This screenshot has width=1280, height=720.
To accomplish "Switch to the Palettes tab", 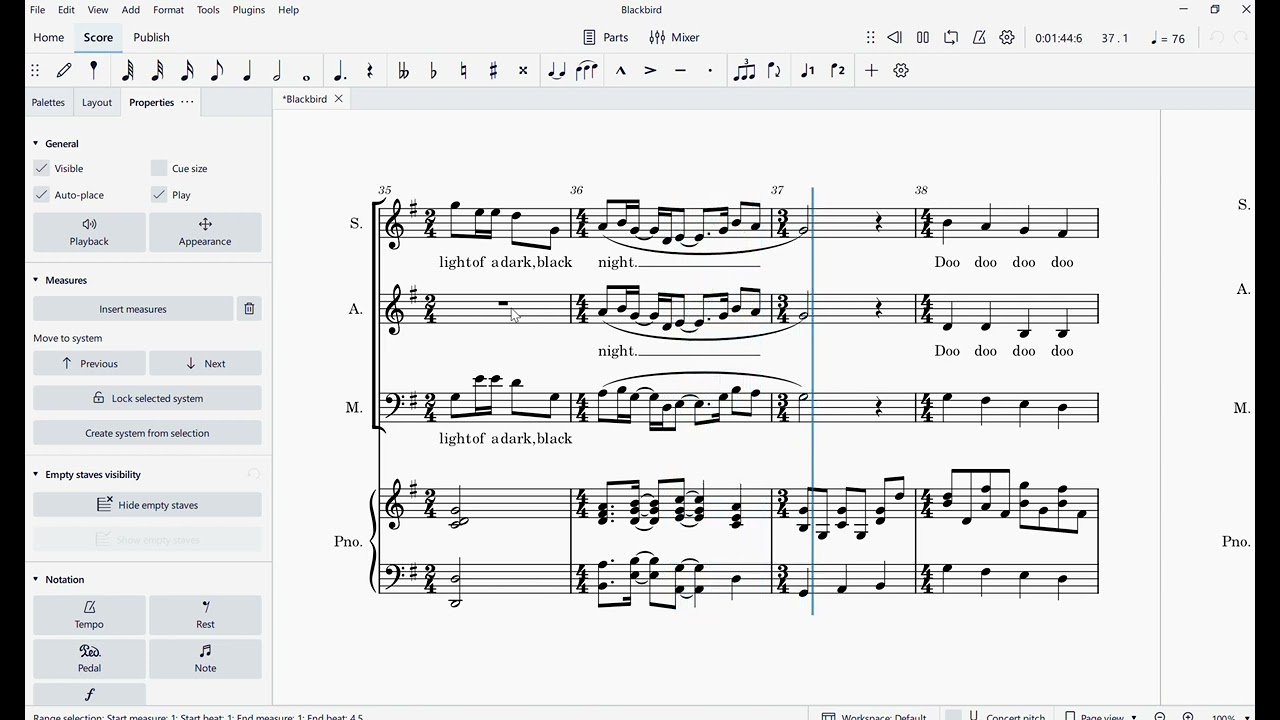I will (48, 102).
